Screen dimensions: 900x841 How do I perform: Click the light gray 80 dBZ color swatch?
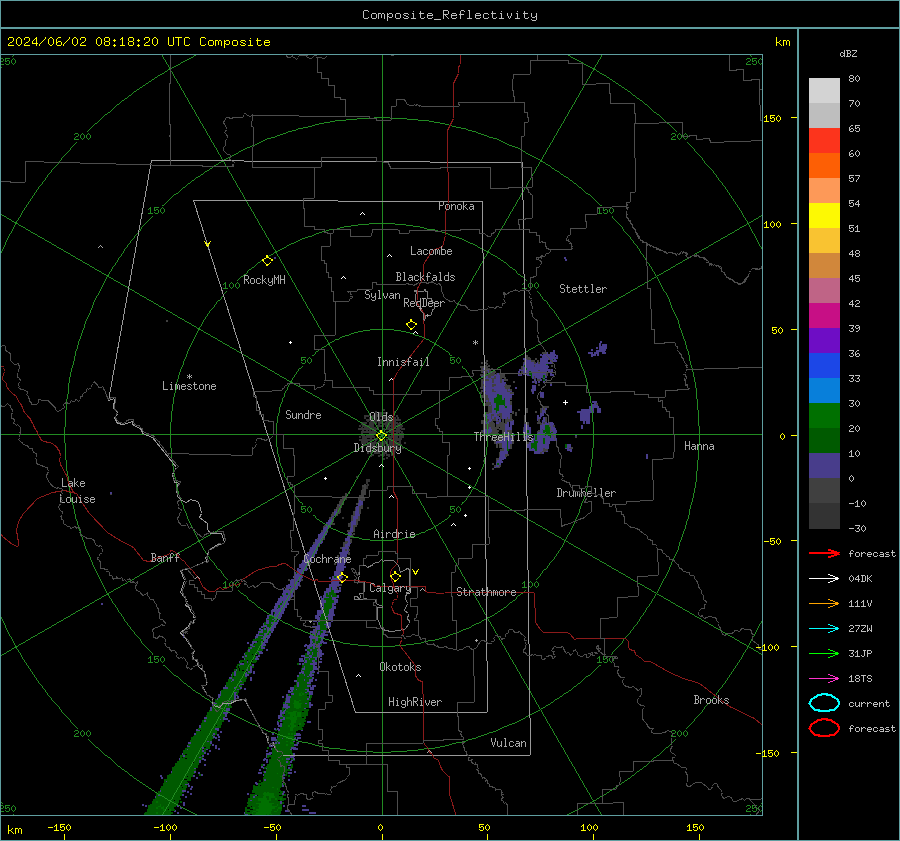[824, 90]
